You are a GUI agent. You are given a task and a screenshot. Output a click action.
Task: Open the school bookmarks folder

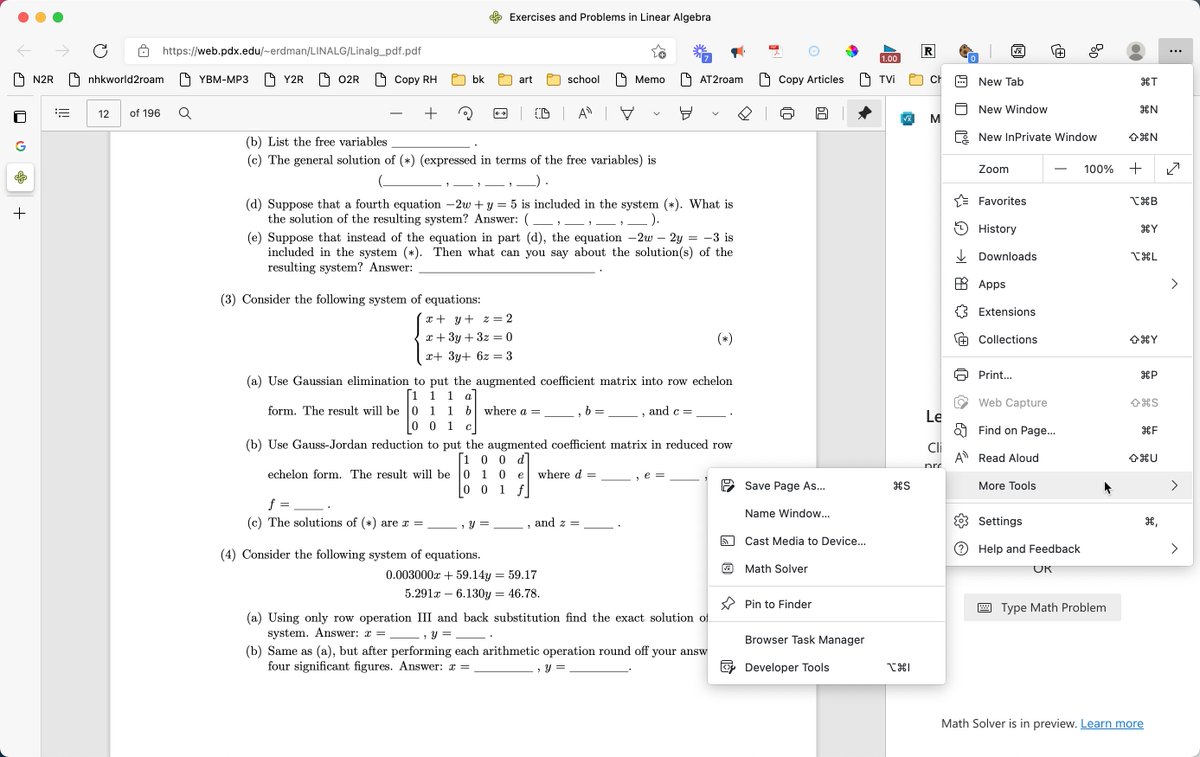574,80
